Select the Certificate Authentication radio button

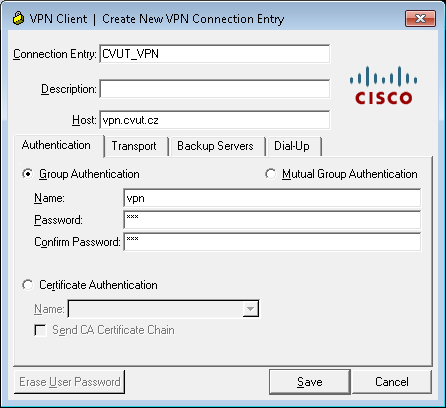point(28,285)
